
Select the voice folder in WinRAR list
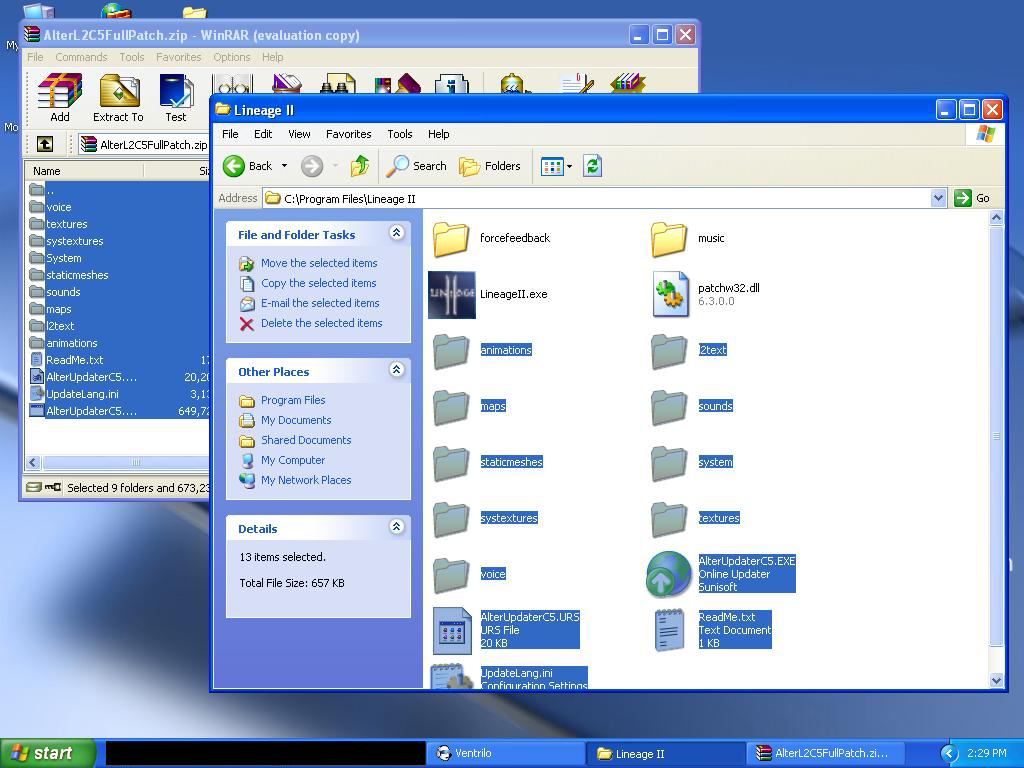(58, 207)
